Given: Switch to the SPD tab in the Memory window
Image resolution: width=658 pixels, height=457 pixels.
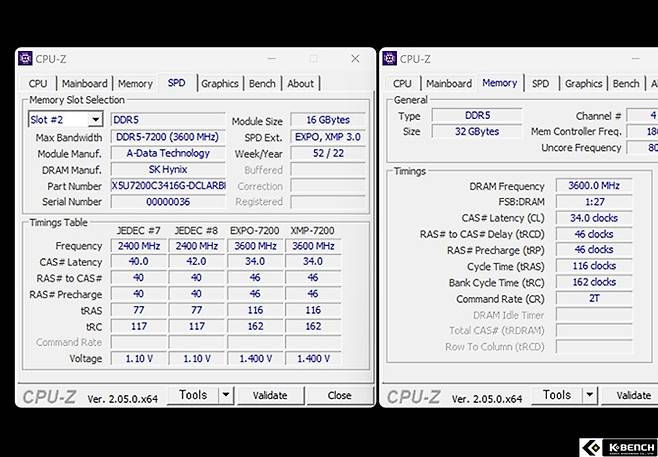Looking at the screenshot, I should point(540,84).
